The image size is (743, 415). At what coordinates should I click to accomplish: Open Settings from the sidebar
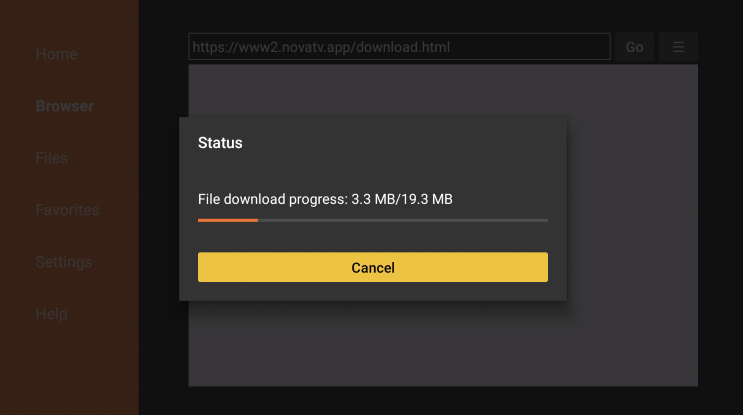[x=63, y=262]
